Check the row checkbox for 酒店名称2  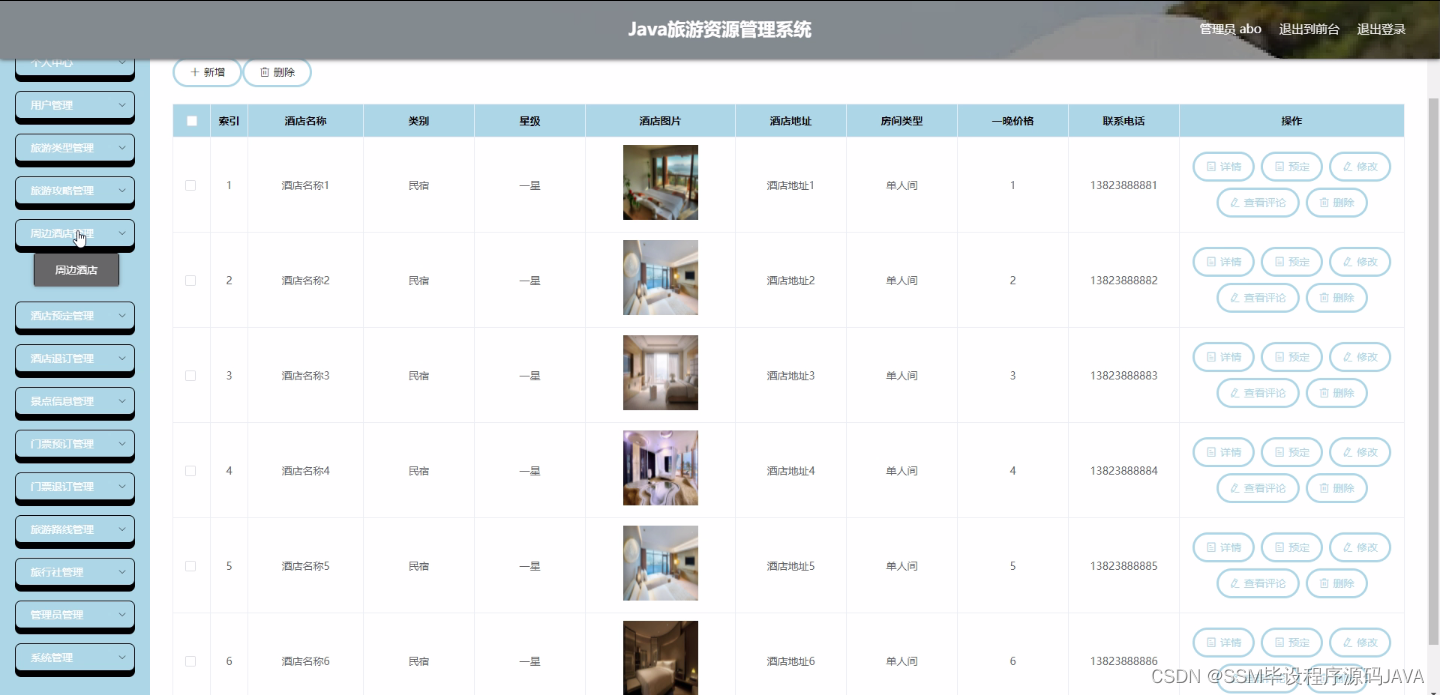(191, 280)
